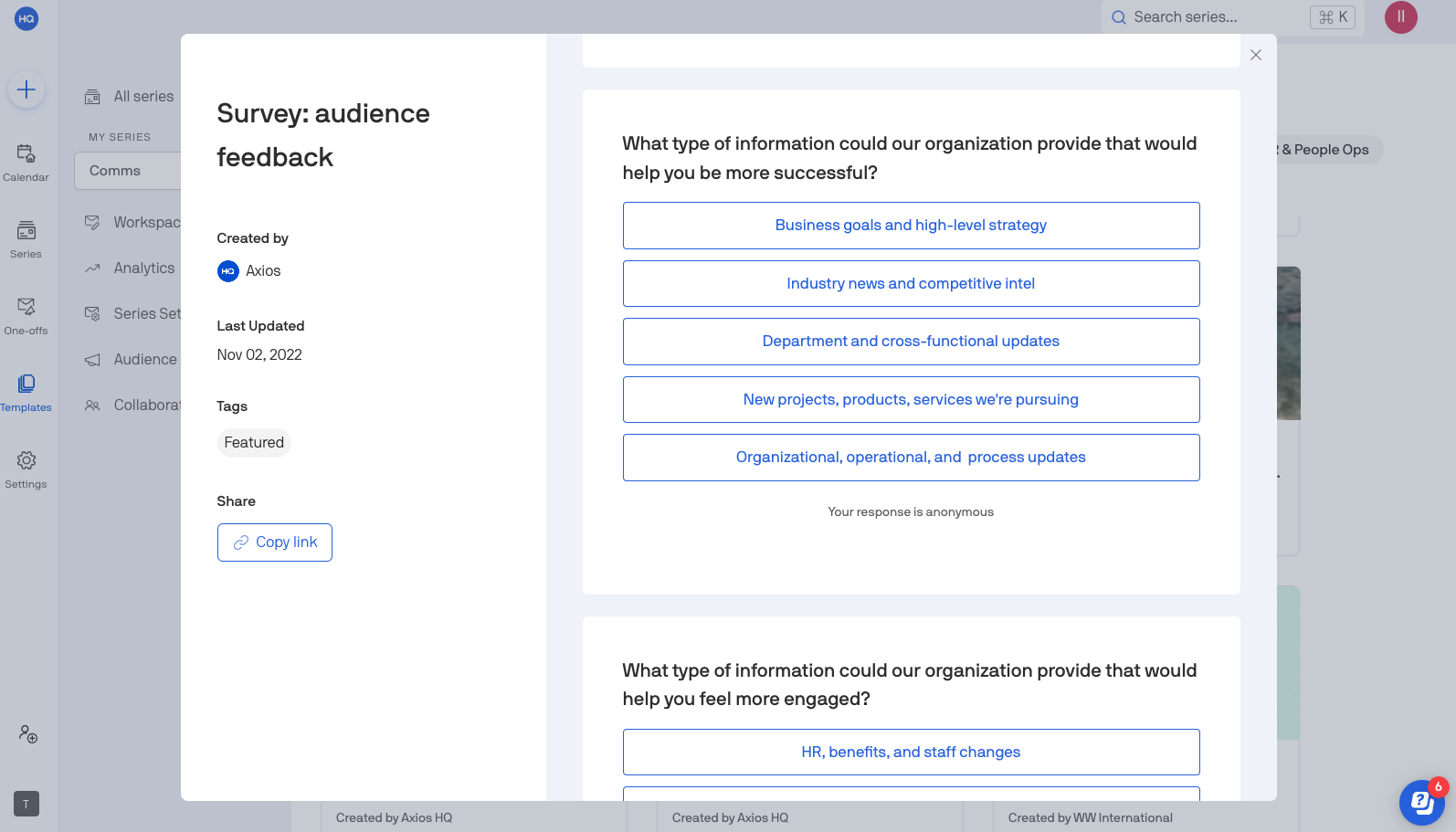
Task: Click the Axios HQ logo icon
Action: coord(26,18)
